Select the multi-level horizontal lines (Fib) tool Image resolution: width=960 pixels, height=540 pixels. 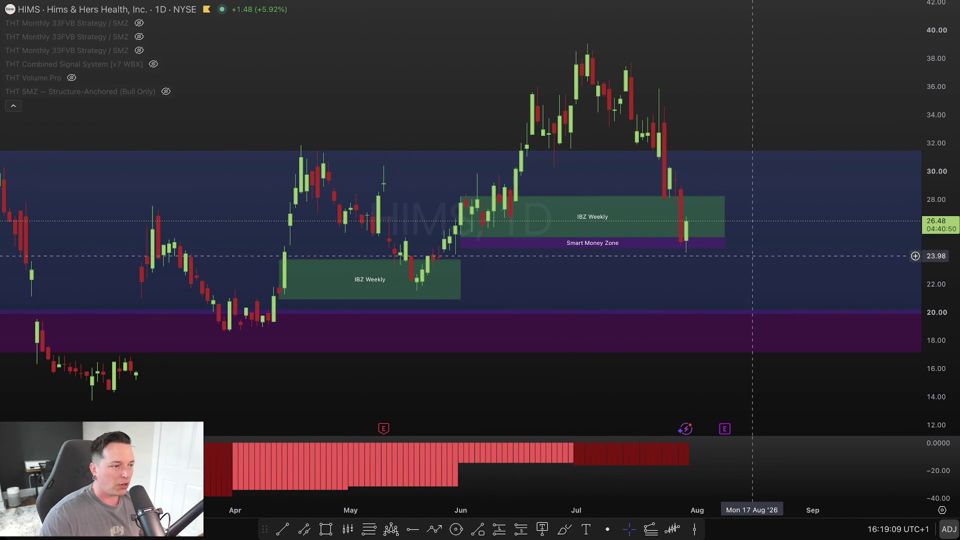369,529
